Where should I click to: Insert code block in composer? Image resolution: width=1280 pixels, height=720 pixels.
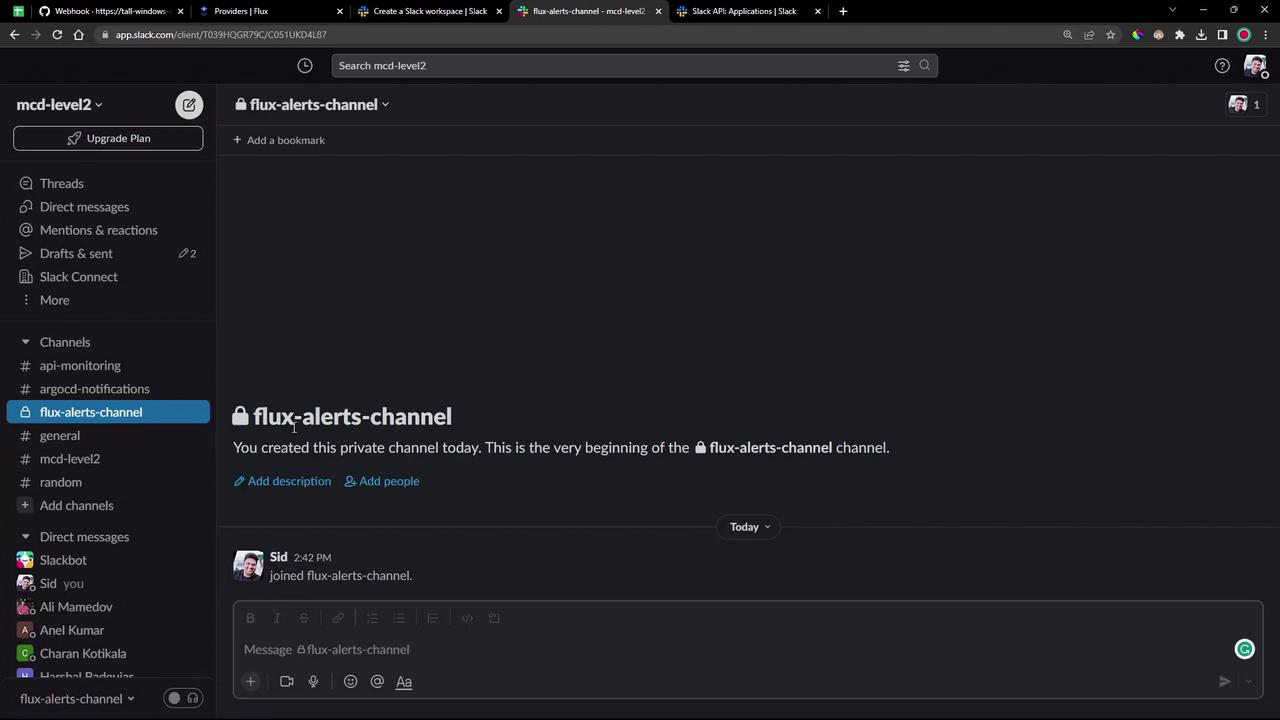pyautogui.click(x=494, y=618)
